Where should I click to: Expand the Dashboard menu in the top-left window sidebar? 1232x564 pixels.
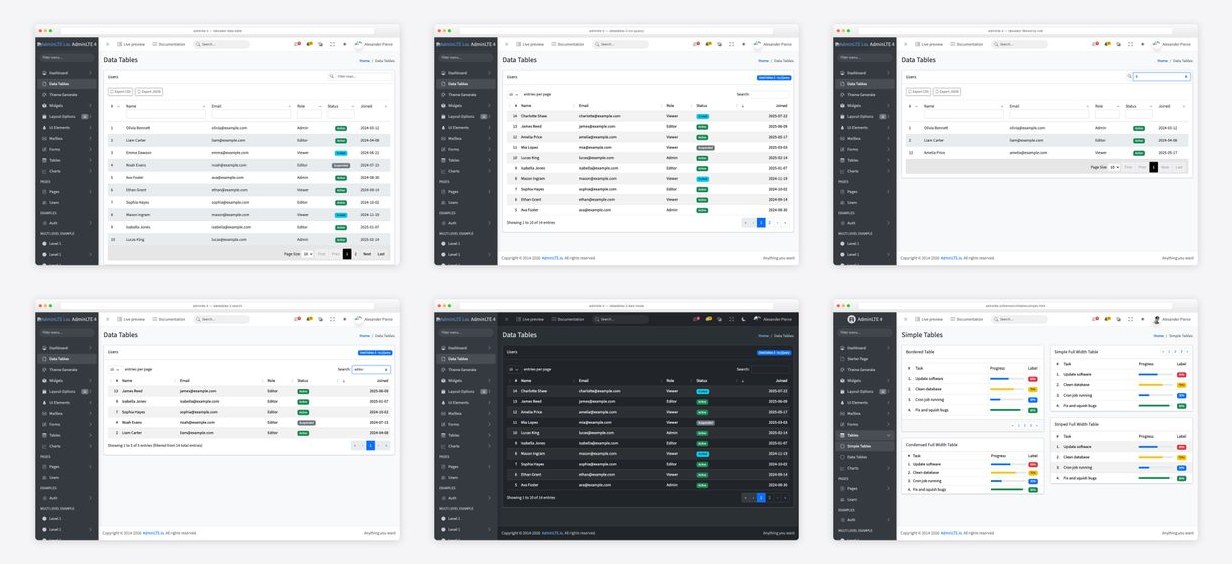(x=91, y=73)
